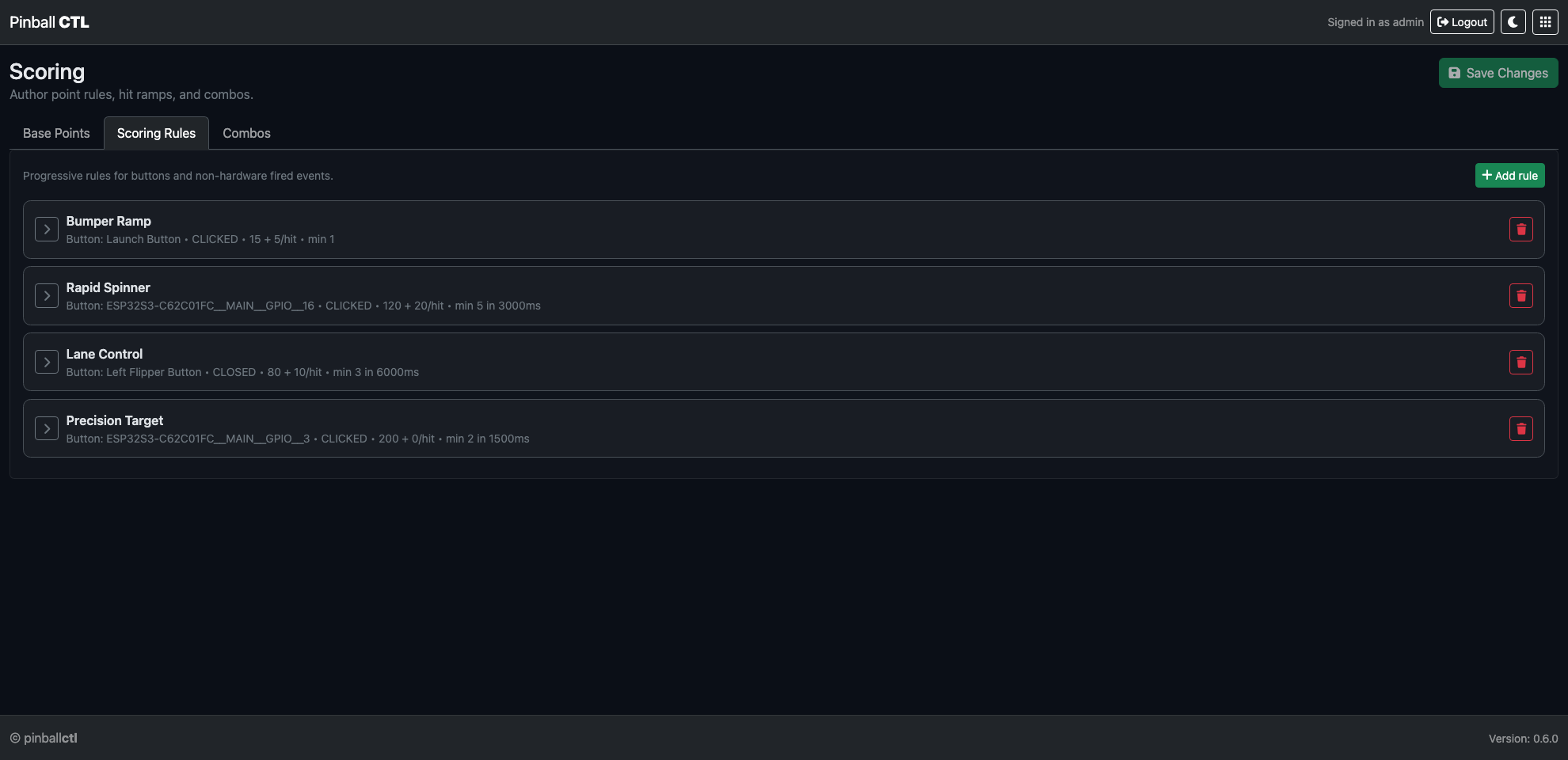The width and height of the screenshot is (1568, 760).
Task: Delete the Precision Target rule via trash icon
Action: pyautogui.click(x=1520, y=428)
